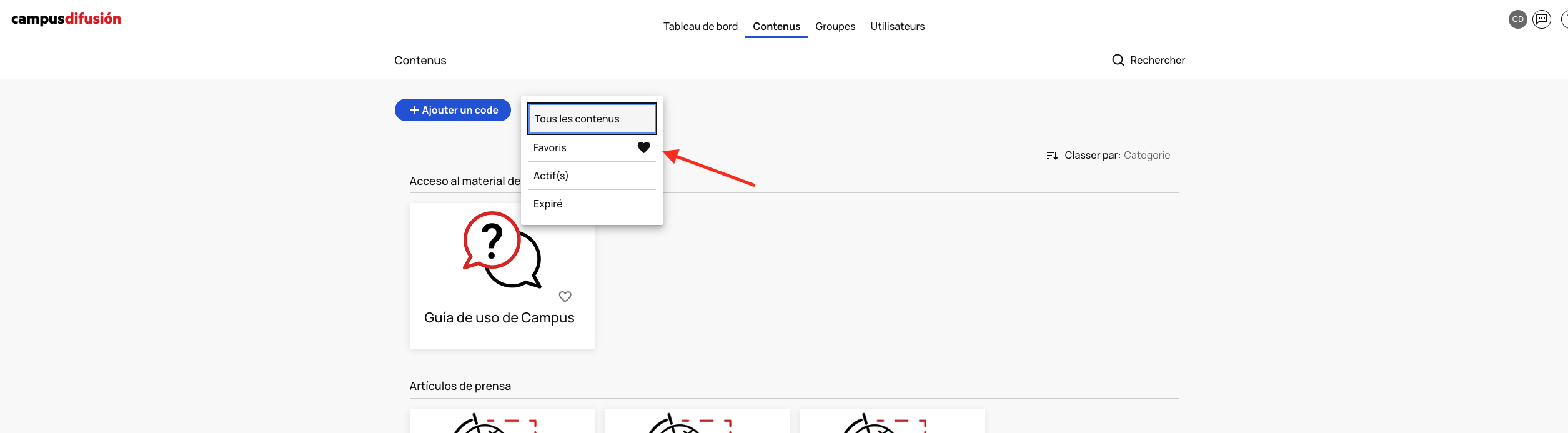
Task: Open the Catégorie sort dropdown
Action: [x=1146, y=156]
